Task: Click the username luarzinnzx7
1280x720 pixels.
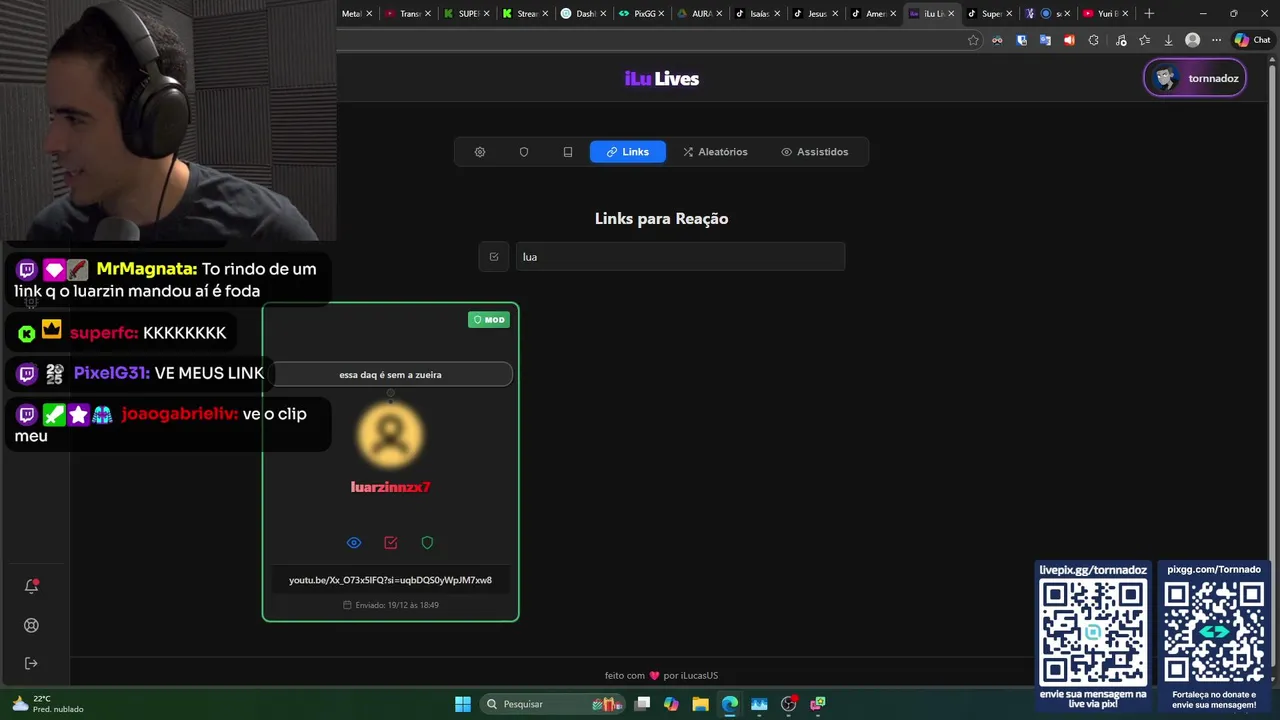Action: 391,487
